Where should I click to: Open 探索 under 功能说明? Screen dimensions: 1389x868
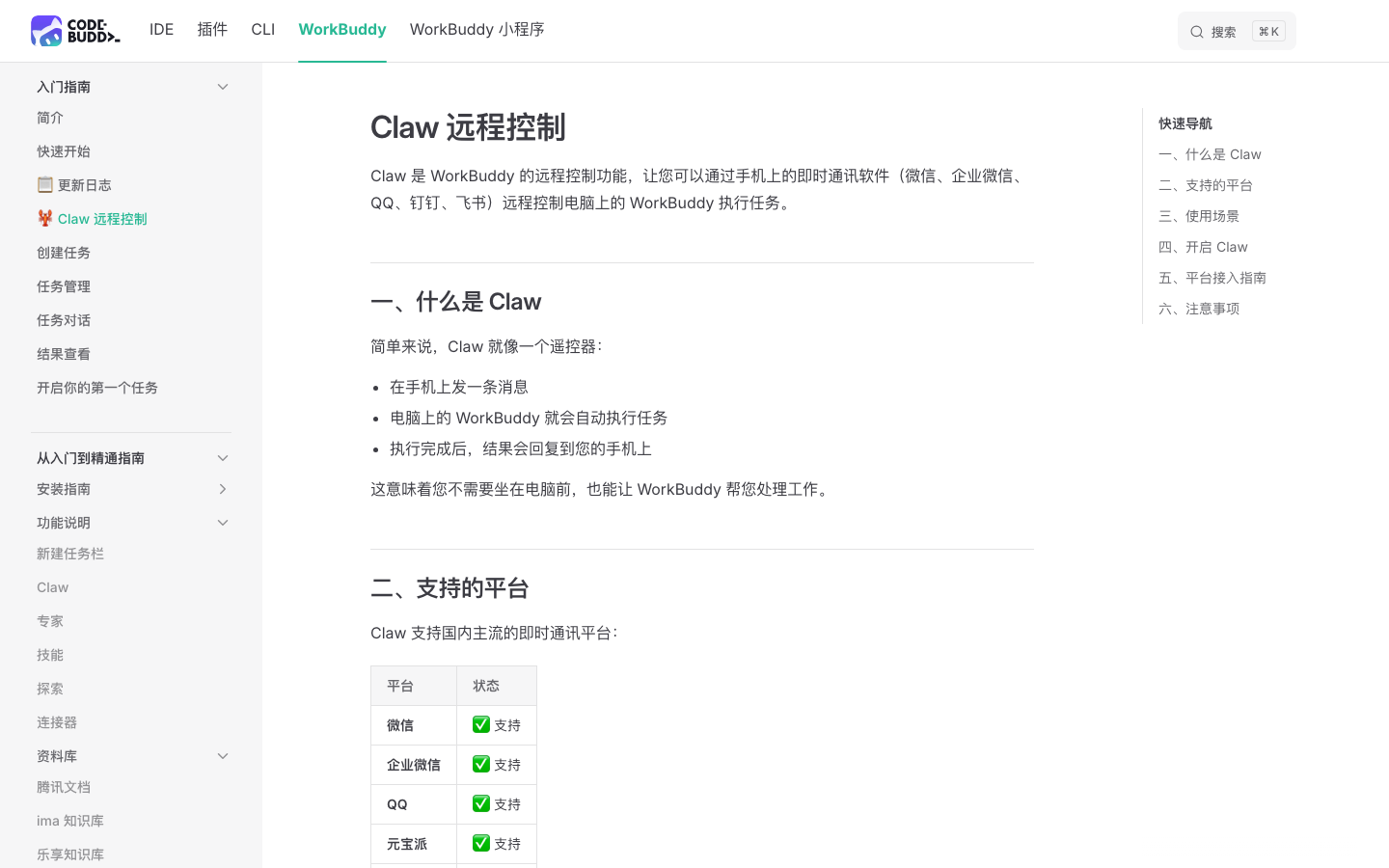click(50, 689)
